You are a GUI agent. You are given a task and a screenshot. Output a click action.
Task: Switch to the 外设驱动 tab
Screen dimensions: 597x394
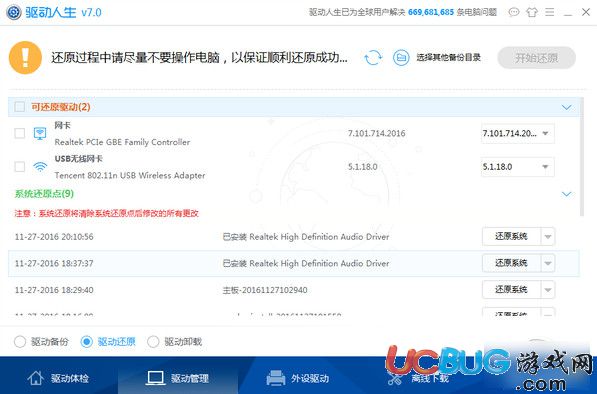(x=298, y=378)
